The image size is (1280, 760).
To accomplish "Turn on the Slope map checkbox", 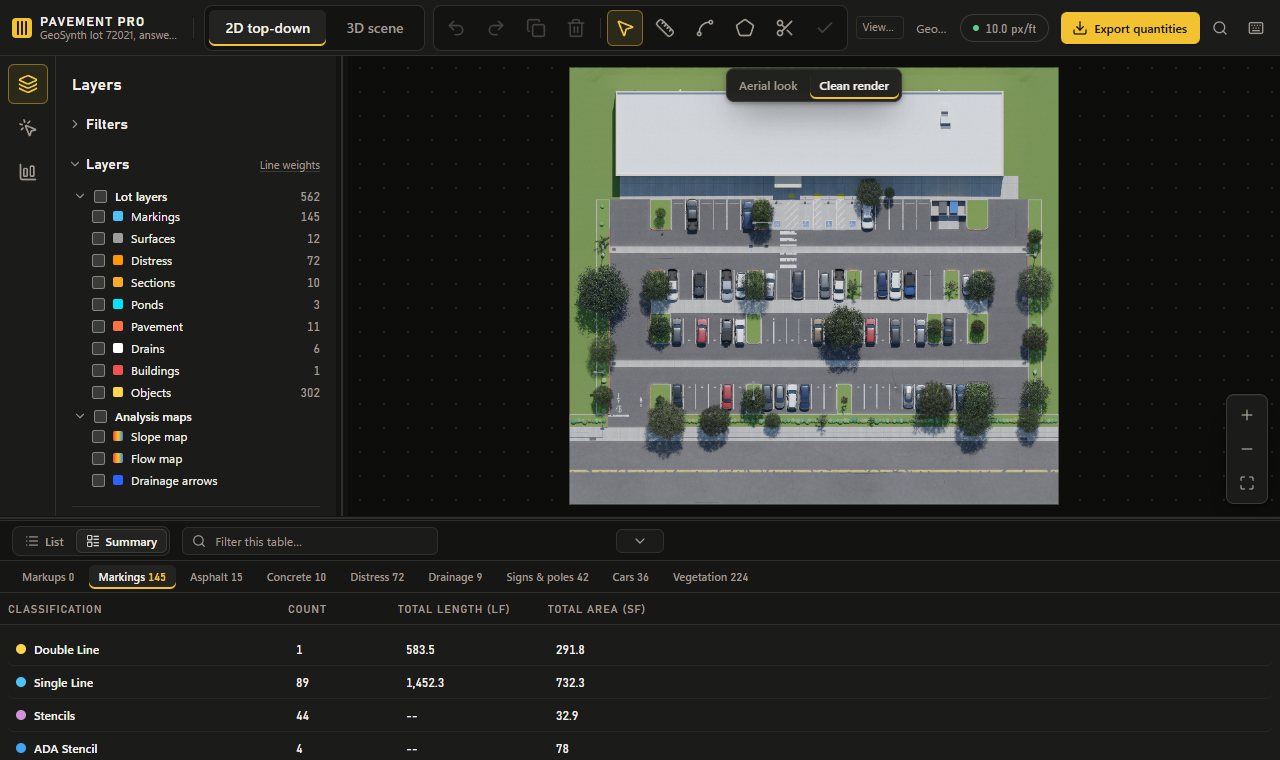I will pyautogui.click(x=99, y=437).
